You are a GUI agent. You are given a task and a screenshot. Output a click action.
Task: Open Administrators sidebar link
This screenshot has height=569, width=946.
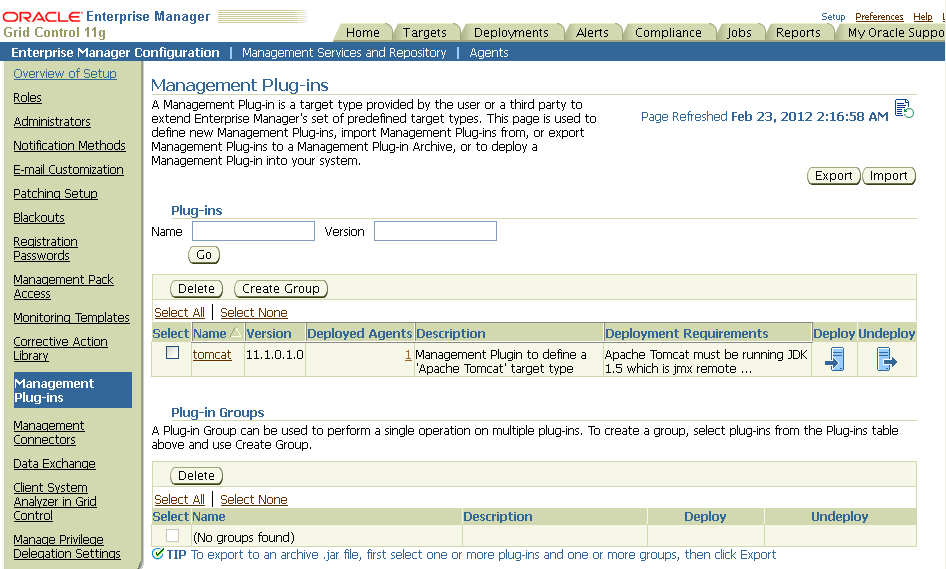click(52, 122)
